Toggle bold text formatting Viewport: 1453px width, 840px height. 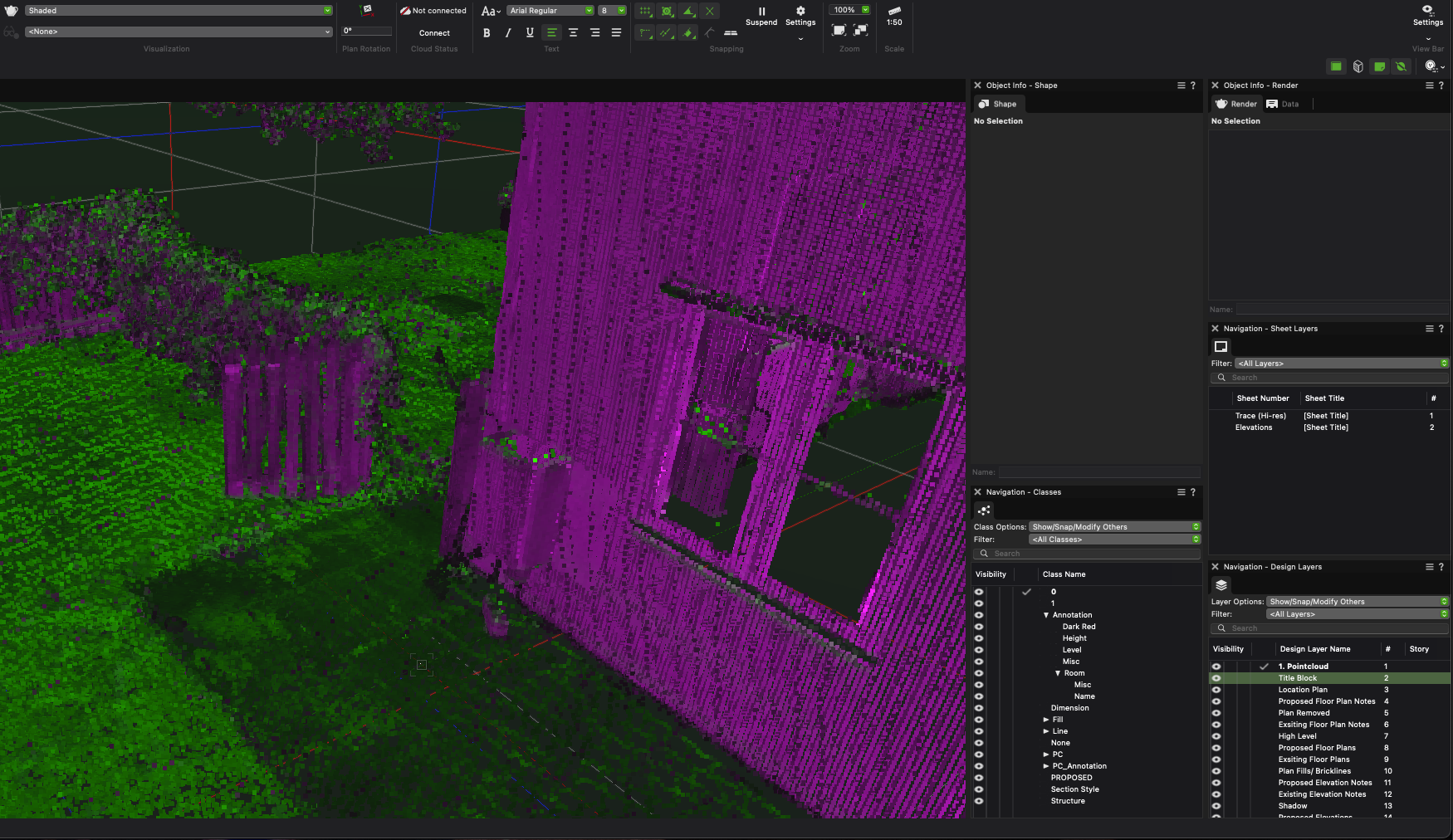click(x=487, y=33)
